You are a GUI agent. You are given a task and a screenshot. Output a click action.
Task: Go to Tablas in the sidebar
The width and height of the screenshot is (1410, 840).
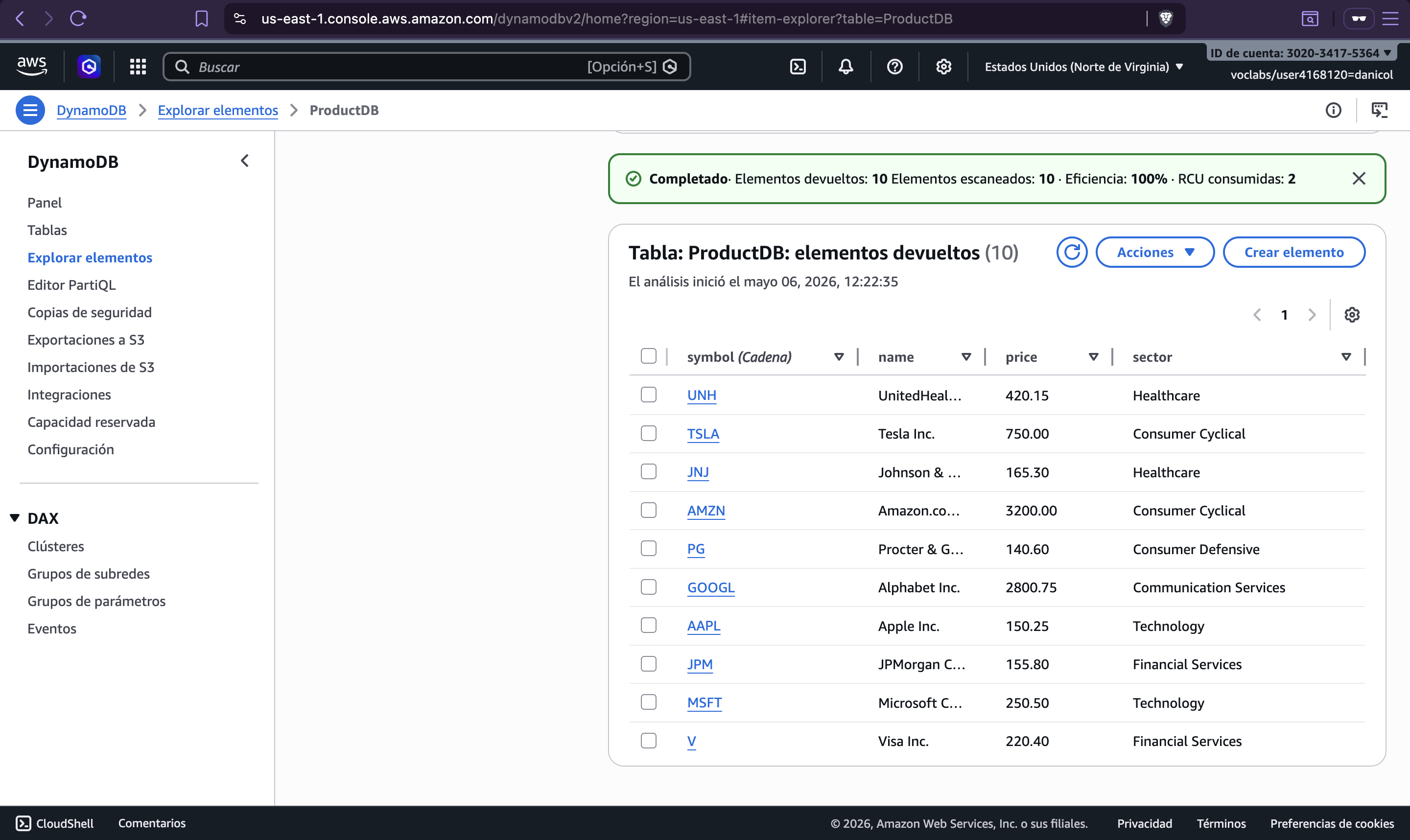(47, 230)
